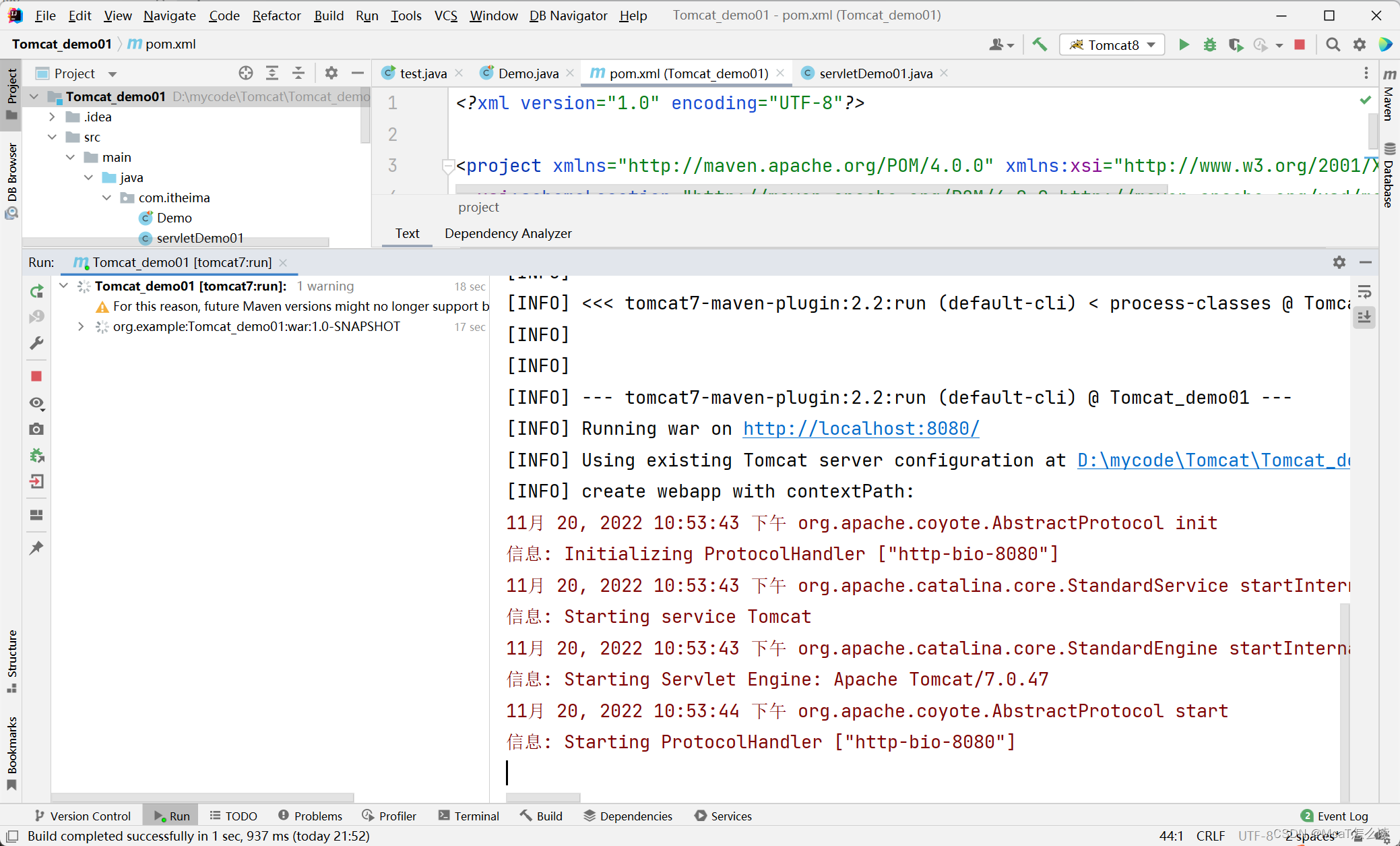The width and height of the screenshot is (1400, 846).
Task: Click the Rerun icon in Run panel
Action: click(37, 291)
